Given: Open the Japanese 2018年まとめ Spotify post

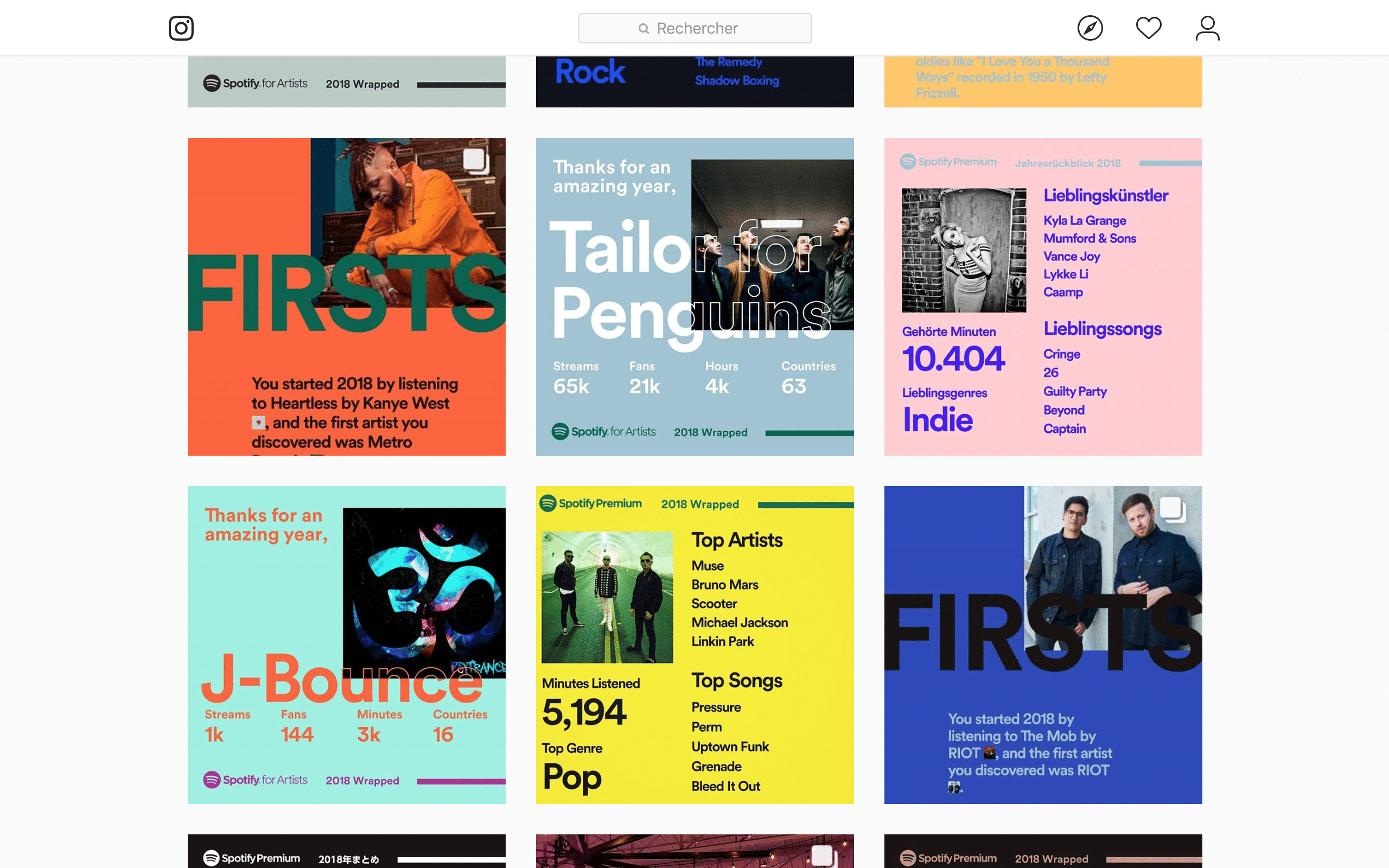Looking at the screenshot, I should [347, 851].
